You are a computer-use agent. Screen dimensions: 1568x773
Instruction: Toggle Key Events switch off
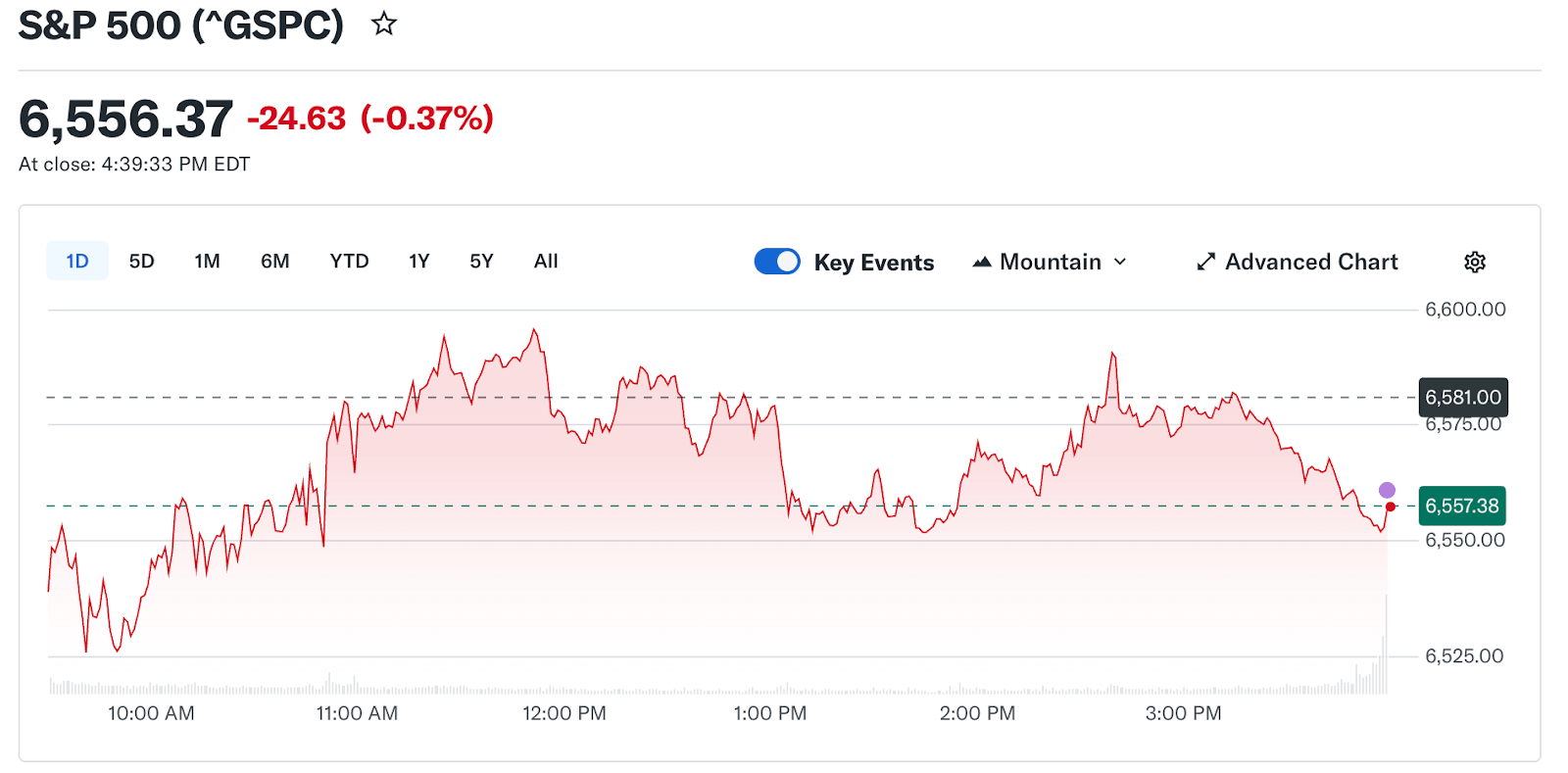coord(777,262)
